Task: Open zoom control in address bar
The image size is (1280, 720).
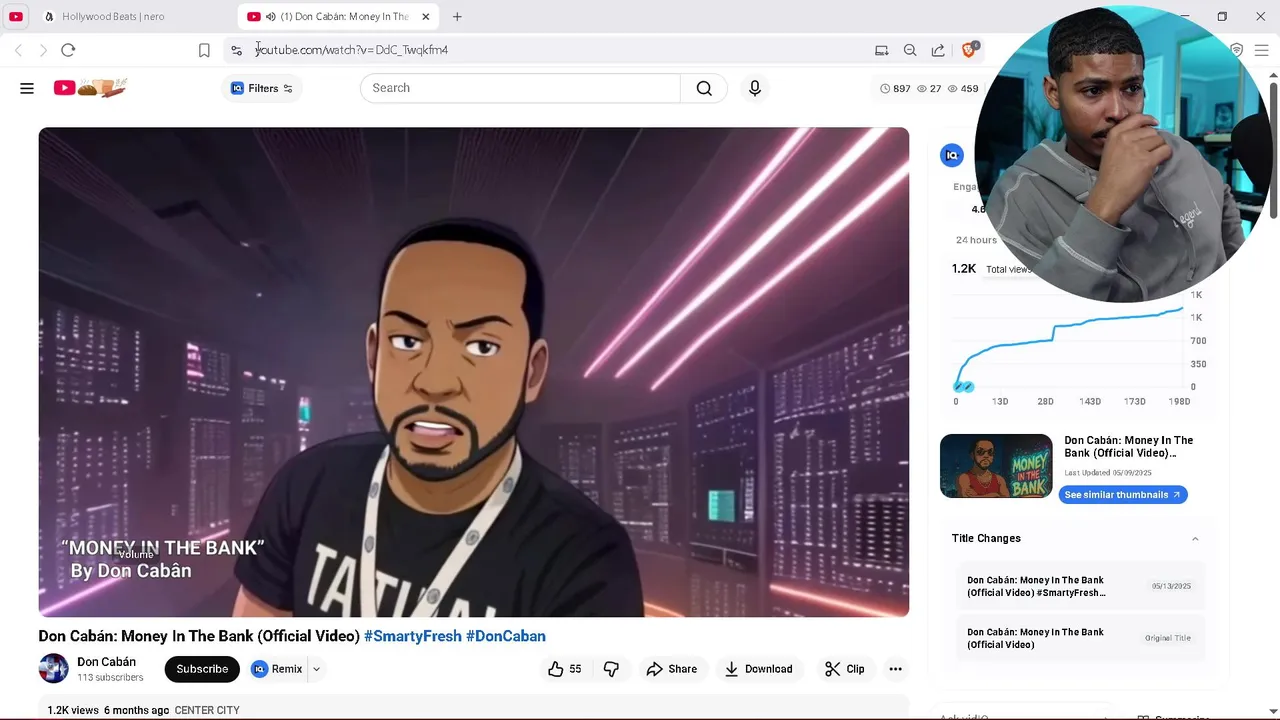Action: point(910,50)
